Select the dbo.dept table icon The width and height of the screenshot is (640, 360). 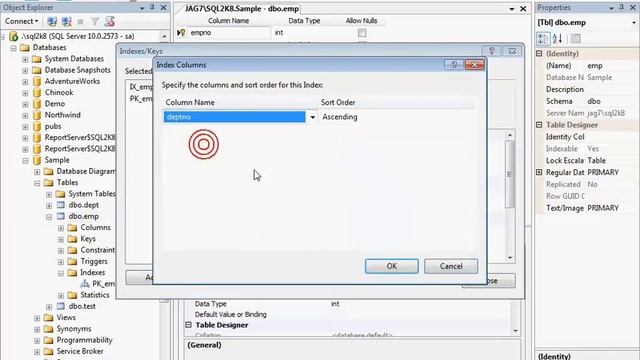(x=61, y=205)
